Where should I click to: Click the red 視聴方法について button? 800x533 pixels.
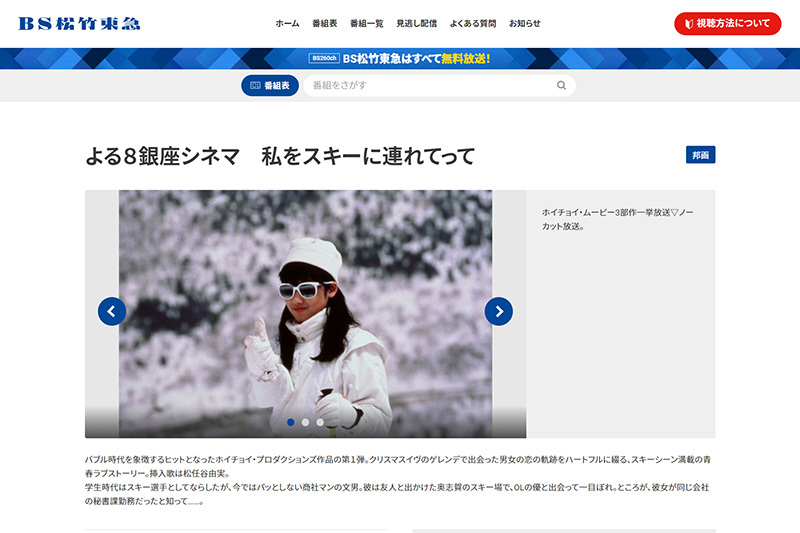728,23
